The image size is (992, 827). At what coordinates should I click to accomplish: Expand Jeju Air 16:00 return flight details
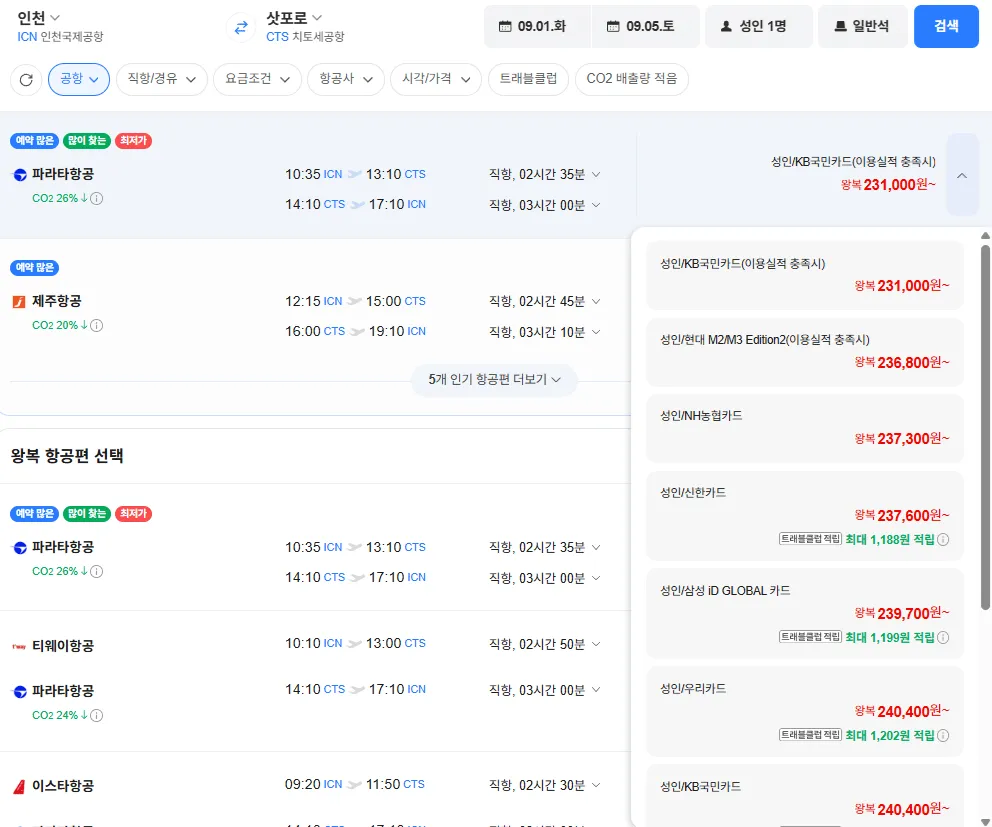(x=596, y=332)
